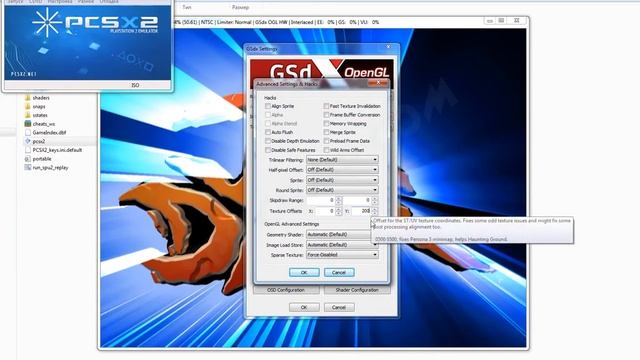The width and height of the screenshot is (640, 360).
Task: Click the second Skipdraw Range spinner arrows
Action: [375, 200]
